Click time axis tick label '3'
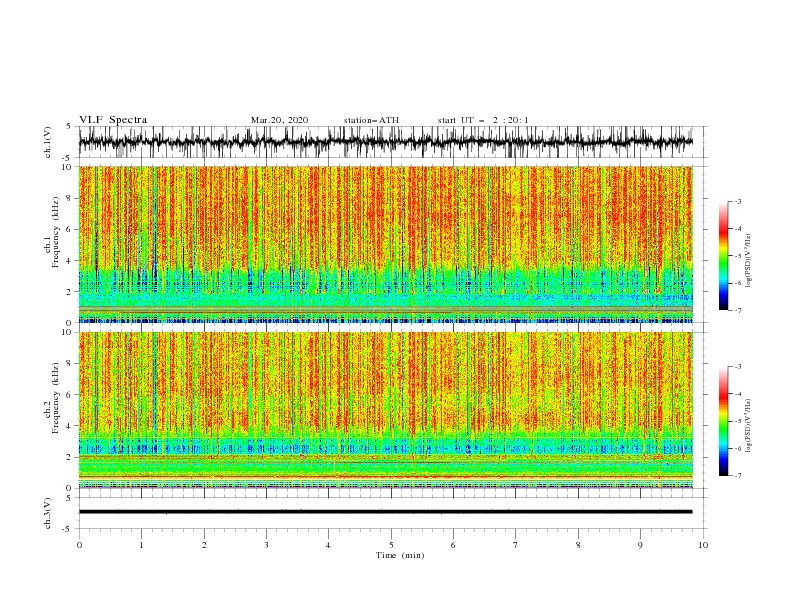The image size is (792, 612). coord(266,545)
